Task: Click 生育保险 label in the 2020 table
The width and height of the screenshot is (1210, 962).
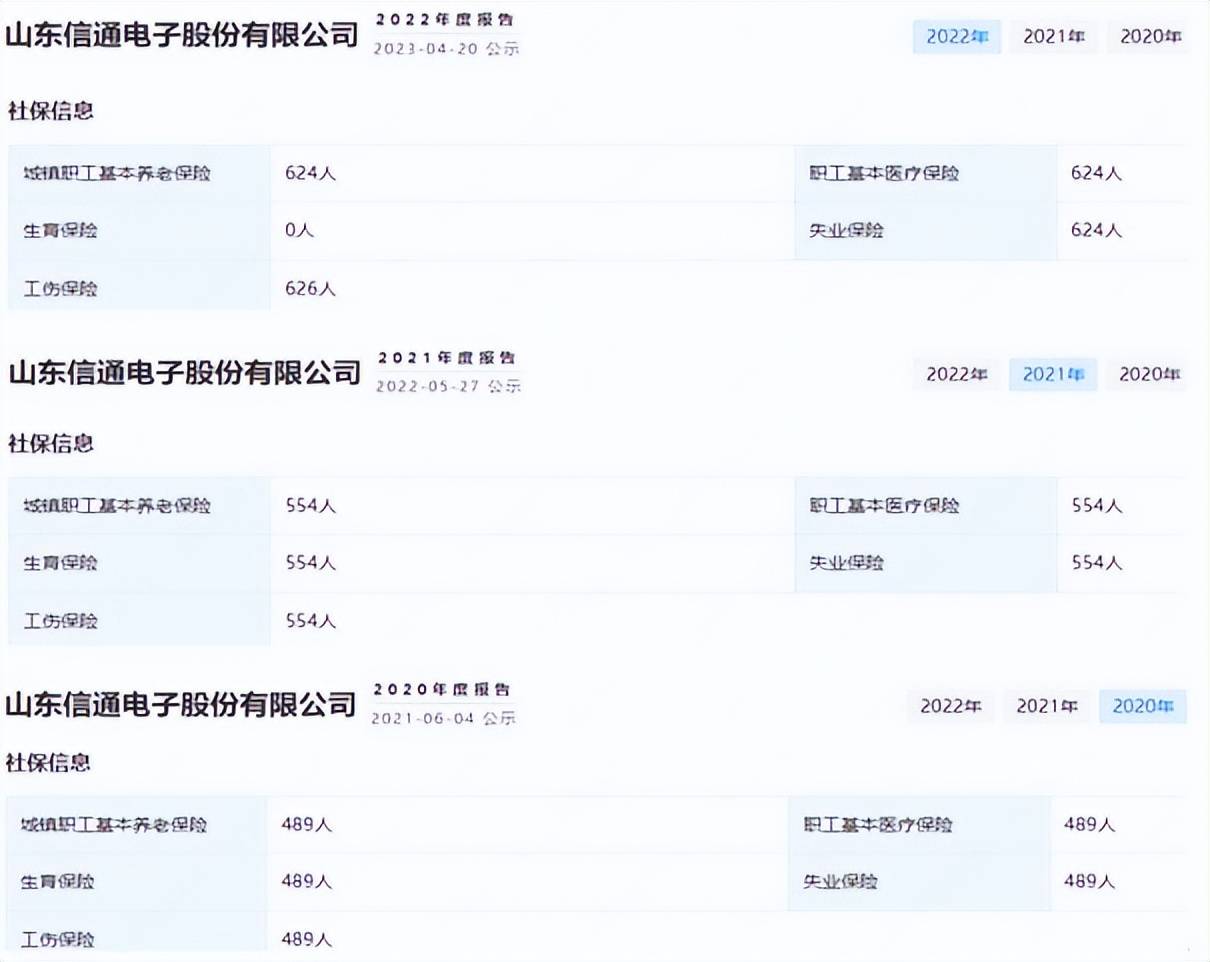Action: (x=58, y=882)
